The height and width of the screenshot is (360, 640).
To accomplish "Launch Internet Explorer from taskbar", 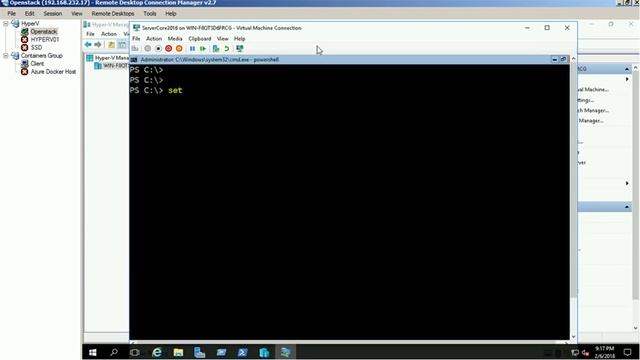I will [157, 352].
